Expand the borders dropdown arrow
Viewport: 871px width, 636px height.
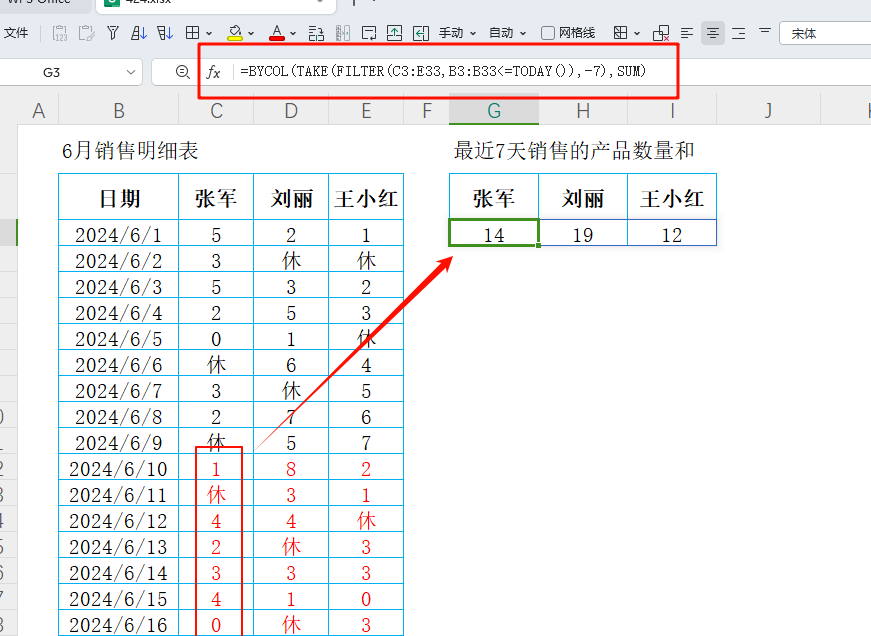(209, 34)
